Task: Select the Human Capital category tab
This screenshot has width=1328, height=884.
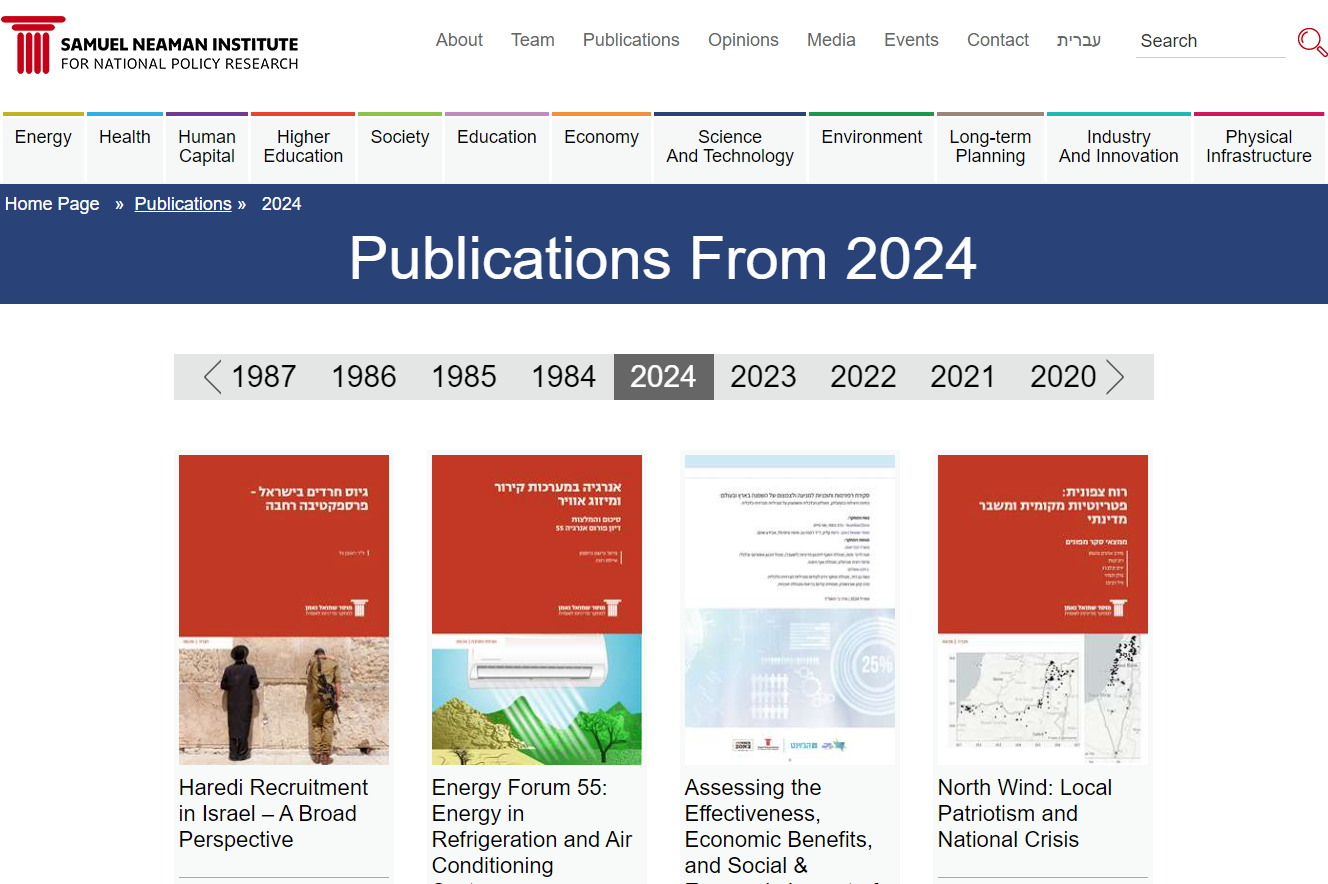Action: coord(207,147)
